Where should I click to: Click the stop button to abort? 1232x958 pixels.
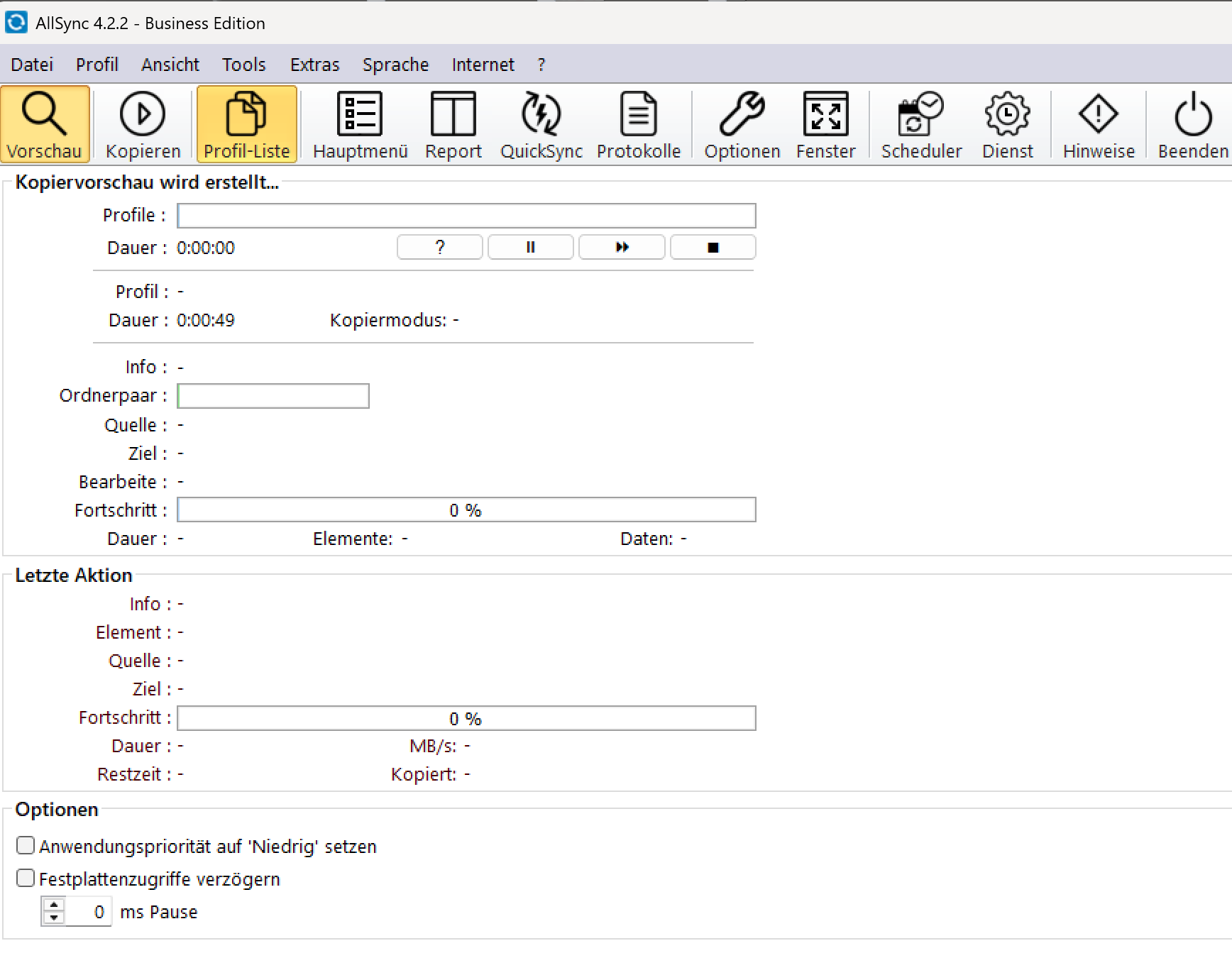[713, 248]
